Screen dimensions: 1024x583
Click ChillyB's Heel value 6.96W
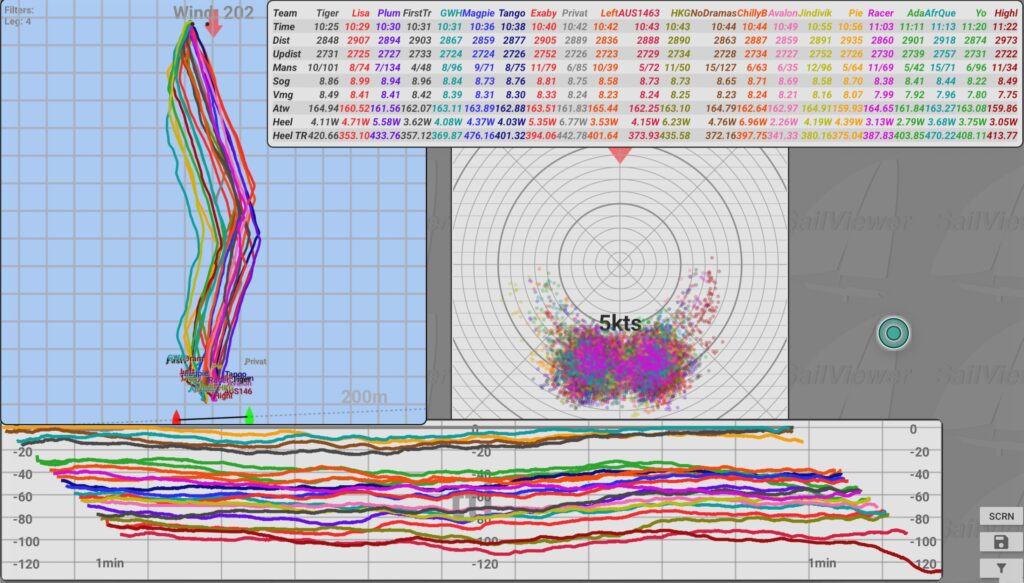click(753, 122)
